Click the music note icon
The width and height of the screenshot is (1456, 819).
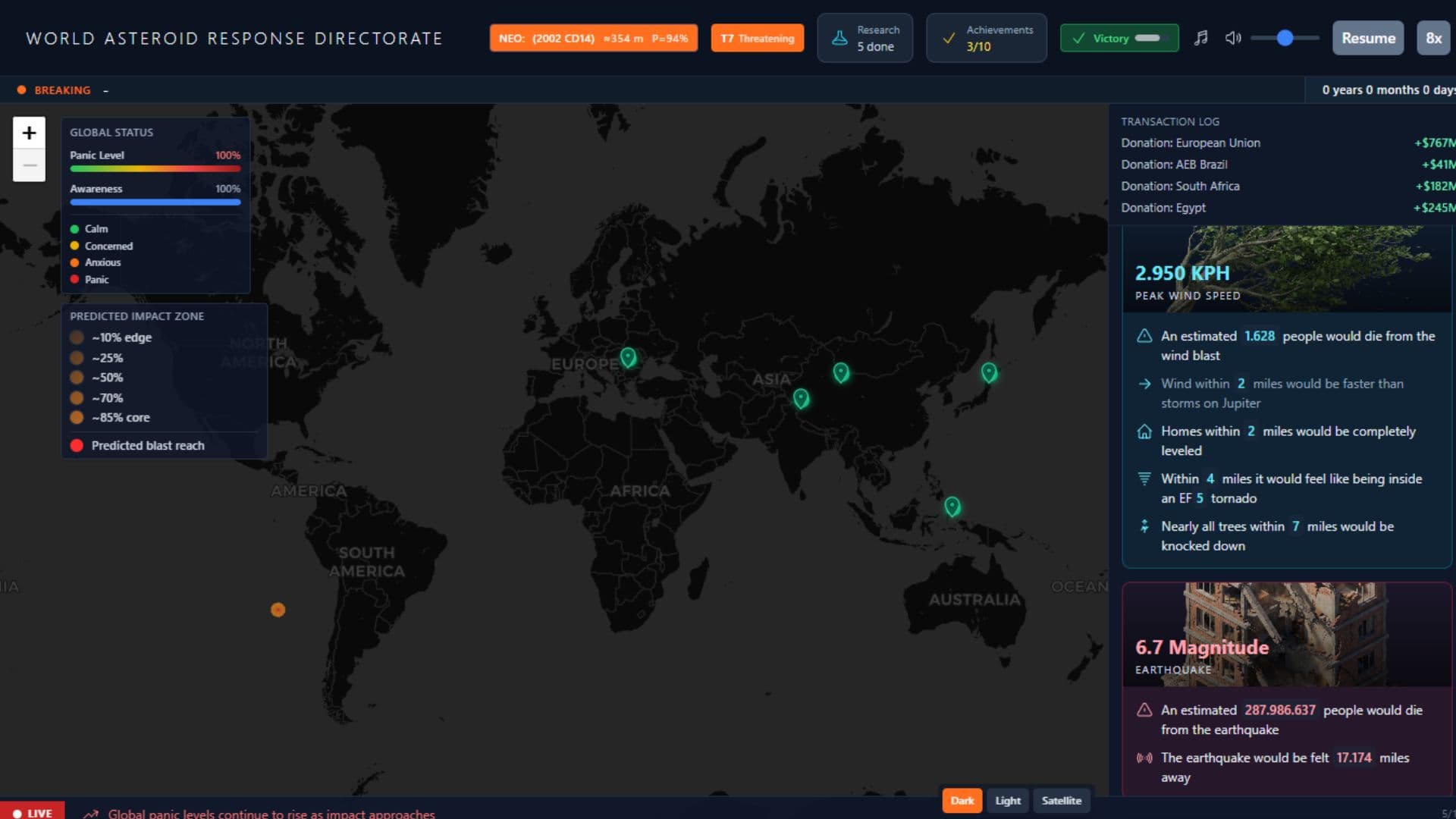point(1200,38)
